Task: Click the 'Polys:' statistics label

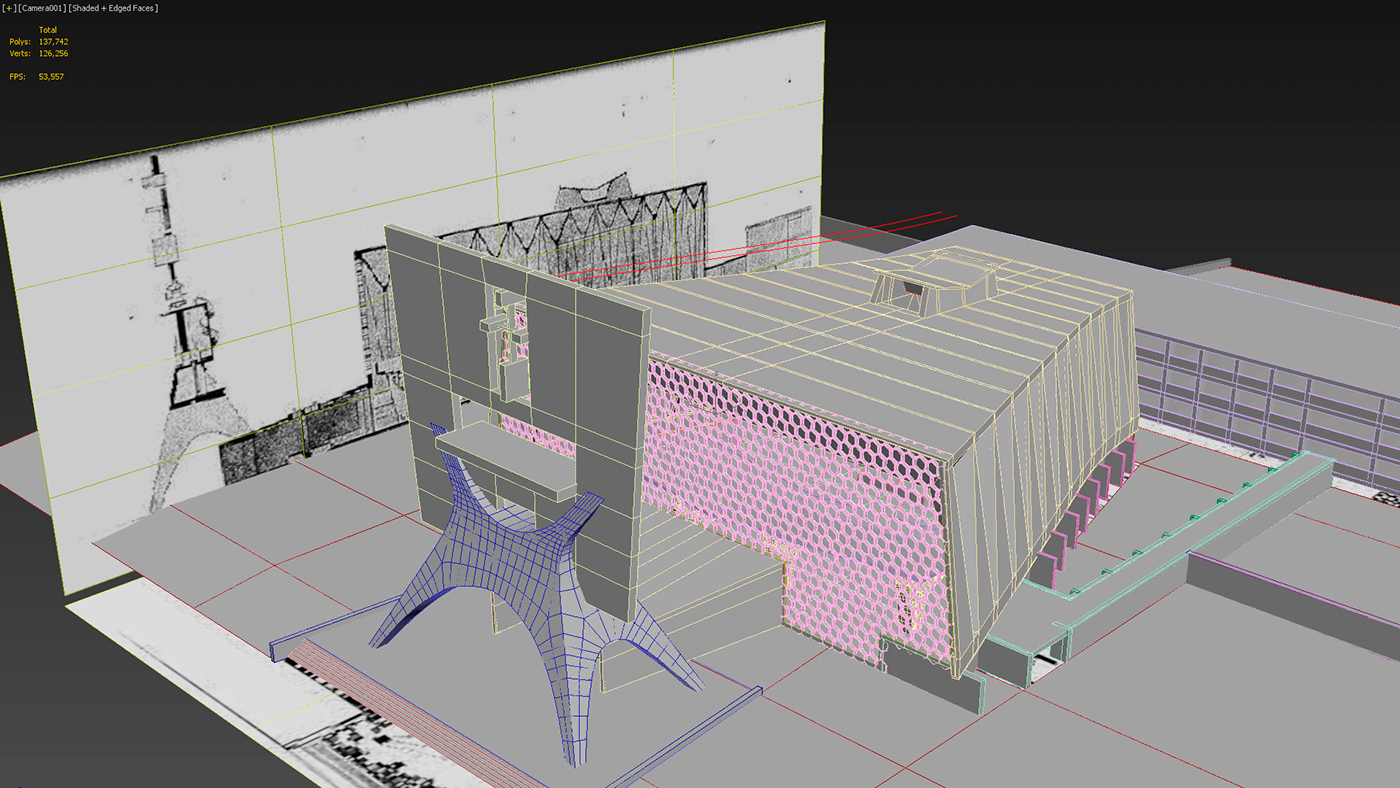Action: point(20,42)
